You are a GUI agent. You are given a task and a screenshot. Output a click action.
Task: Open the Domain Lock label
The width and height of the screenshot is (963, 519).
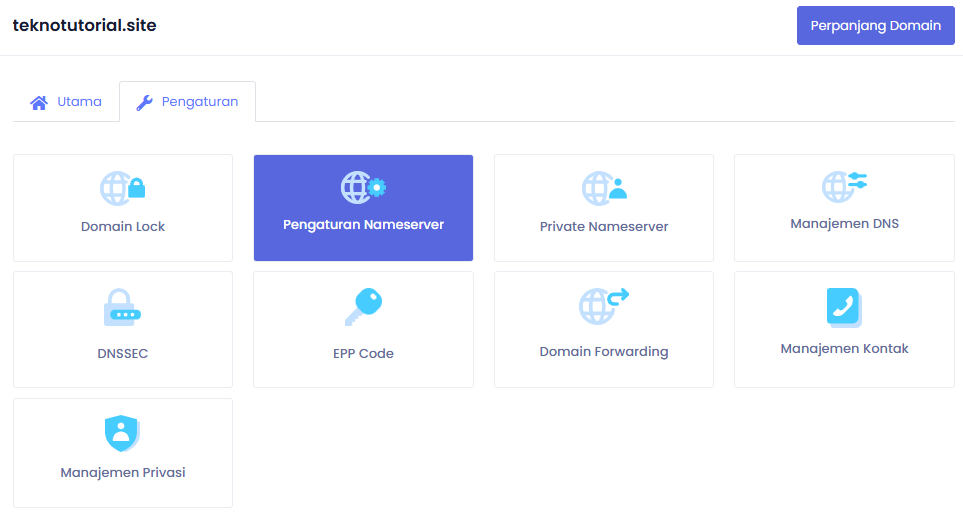[123, 227]
